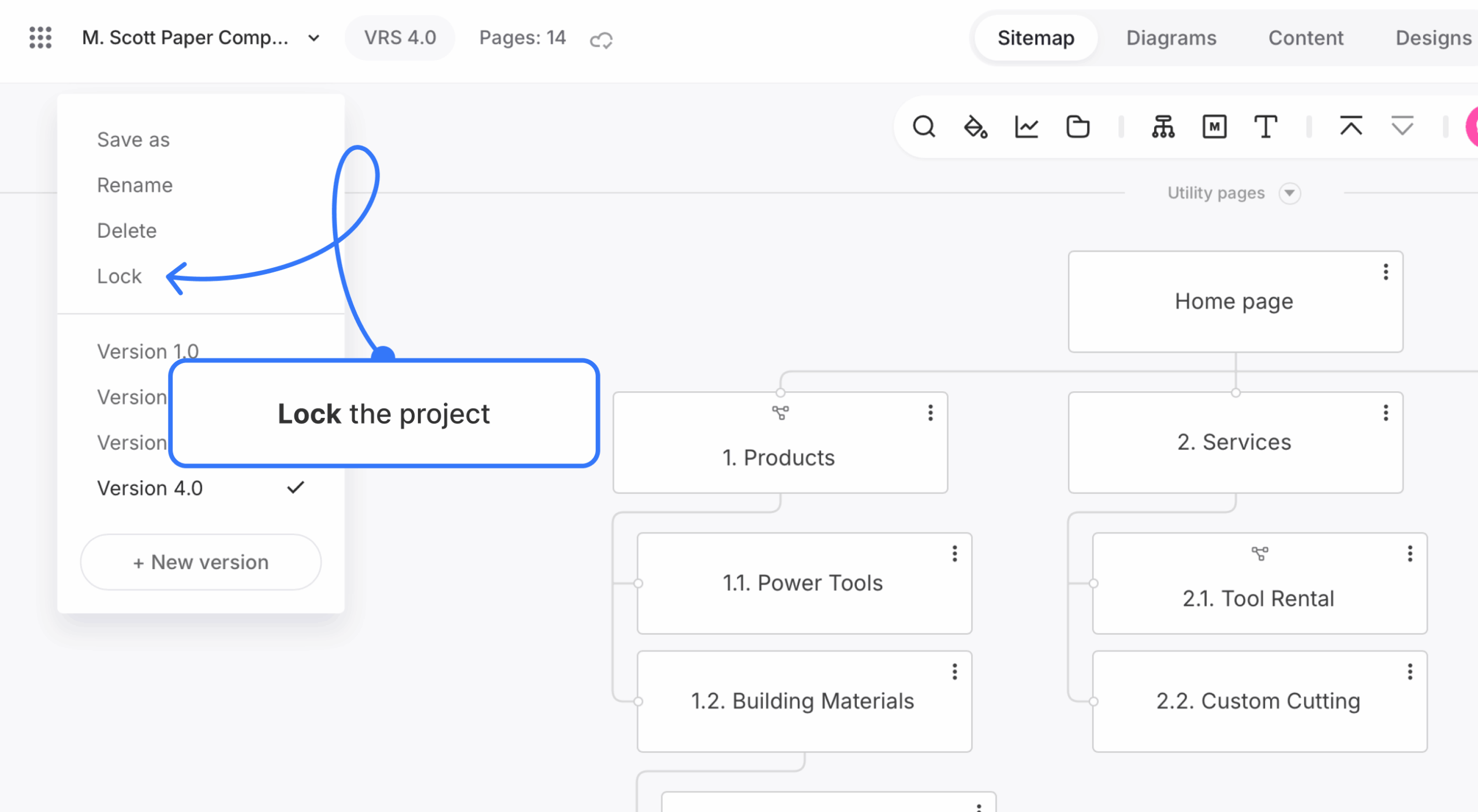Open 2.1. Tool Rental three-dot menu
Screen dimensions: 1478x812
(1410, 554)
